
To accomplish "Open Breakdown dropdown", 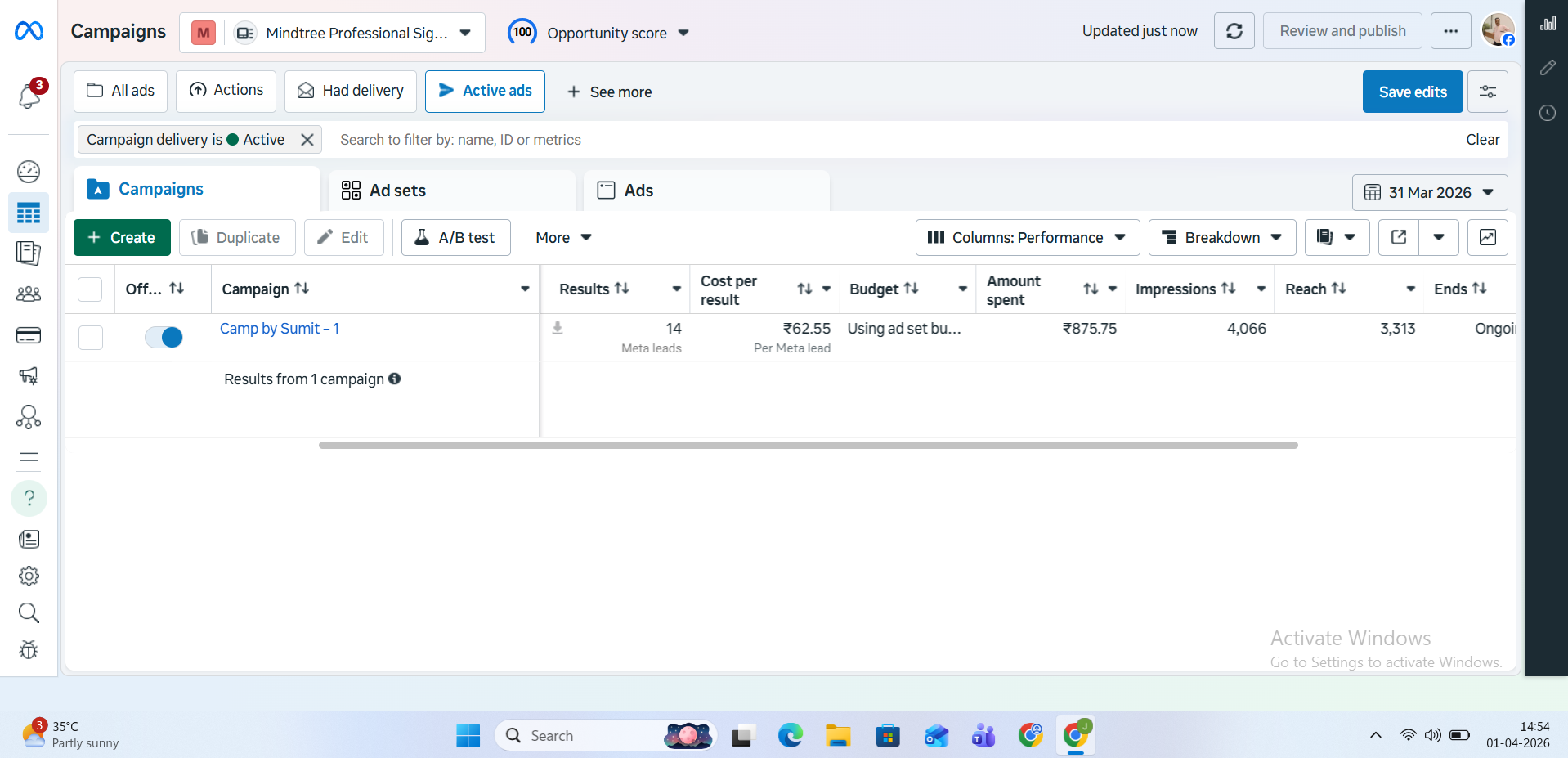I will tap(1222, 237).
